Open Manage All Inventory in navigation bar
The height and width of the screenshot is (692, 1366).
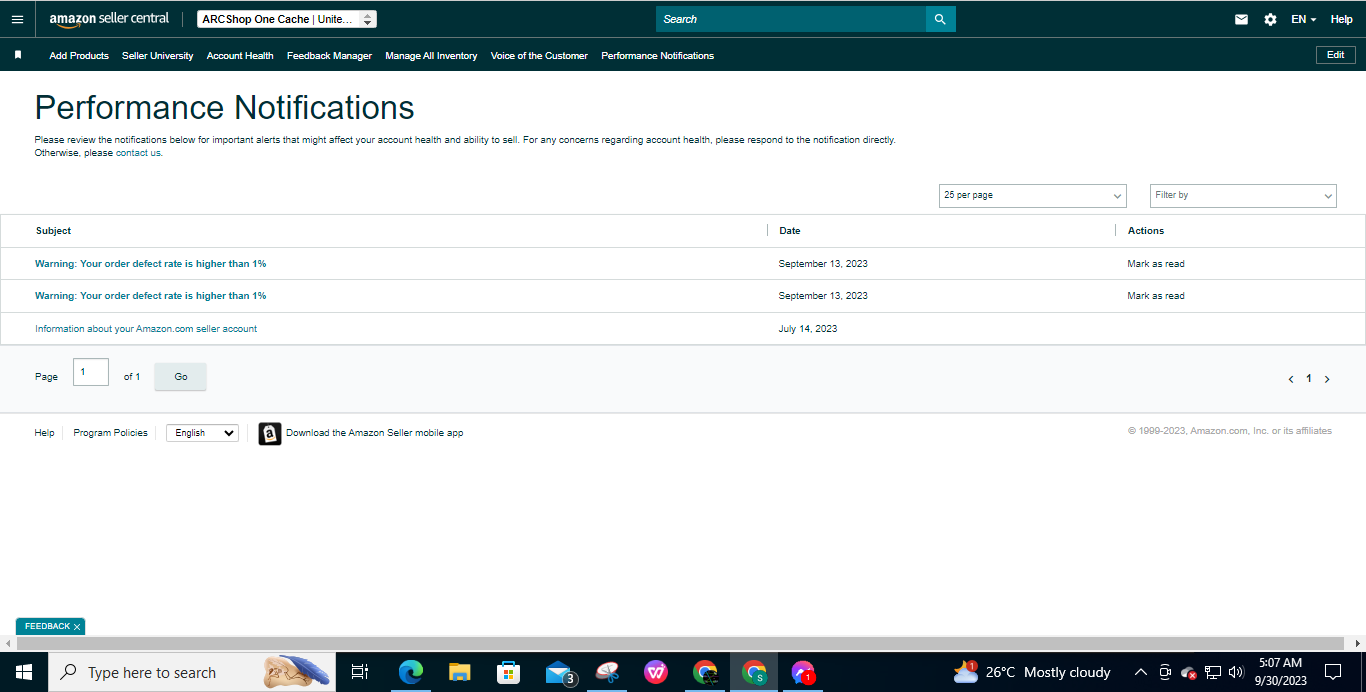coord(431,56)
